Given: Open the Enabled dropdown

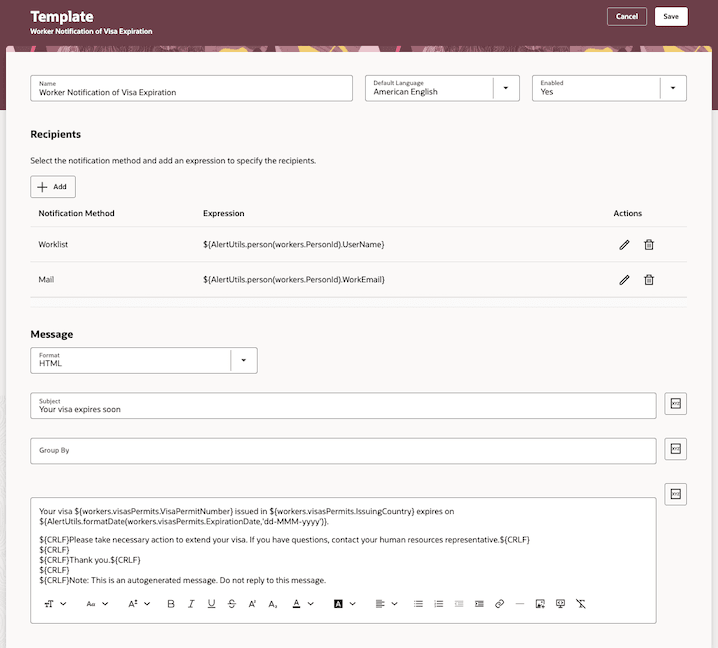Looking at the screenshot, I should pyautogui.click(x=673, y=88).
